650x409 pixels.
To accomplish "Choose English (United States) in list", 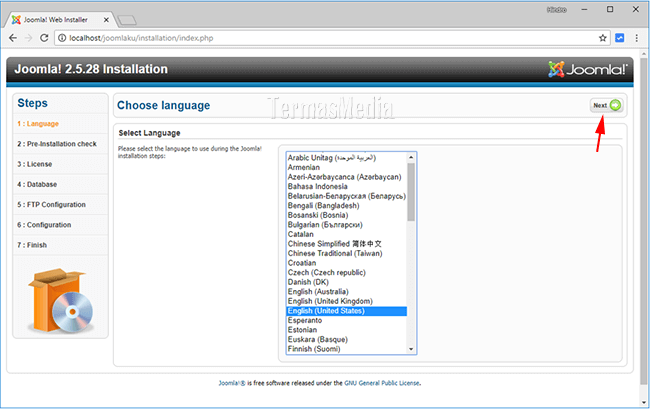I will (347, 311).
